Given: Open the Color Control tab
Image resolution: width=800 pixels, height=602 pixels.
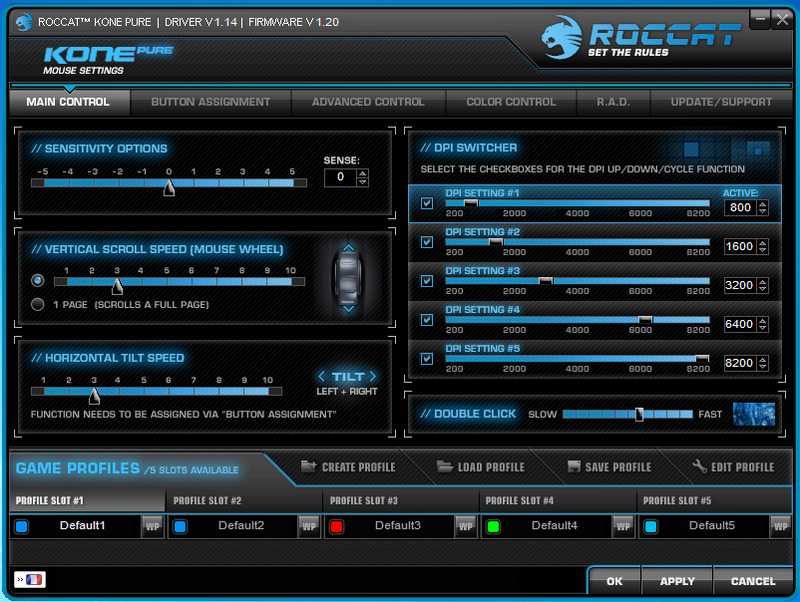Looking at the screenshot, I should [510, 102].
